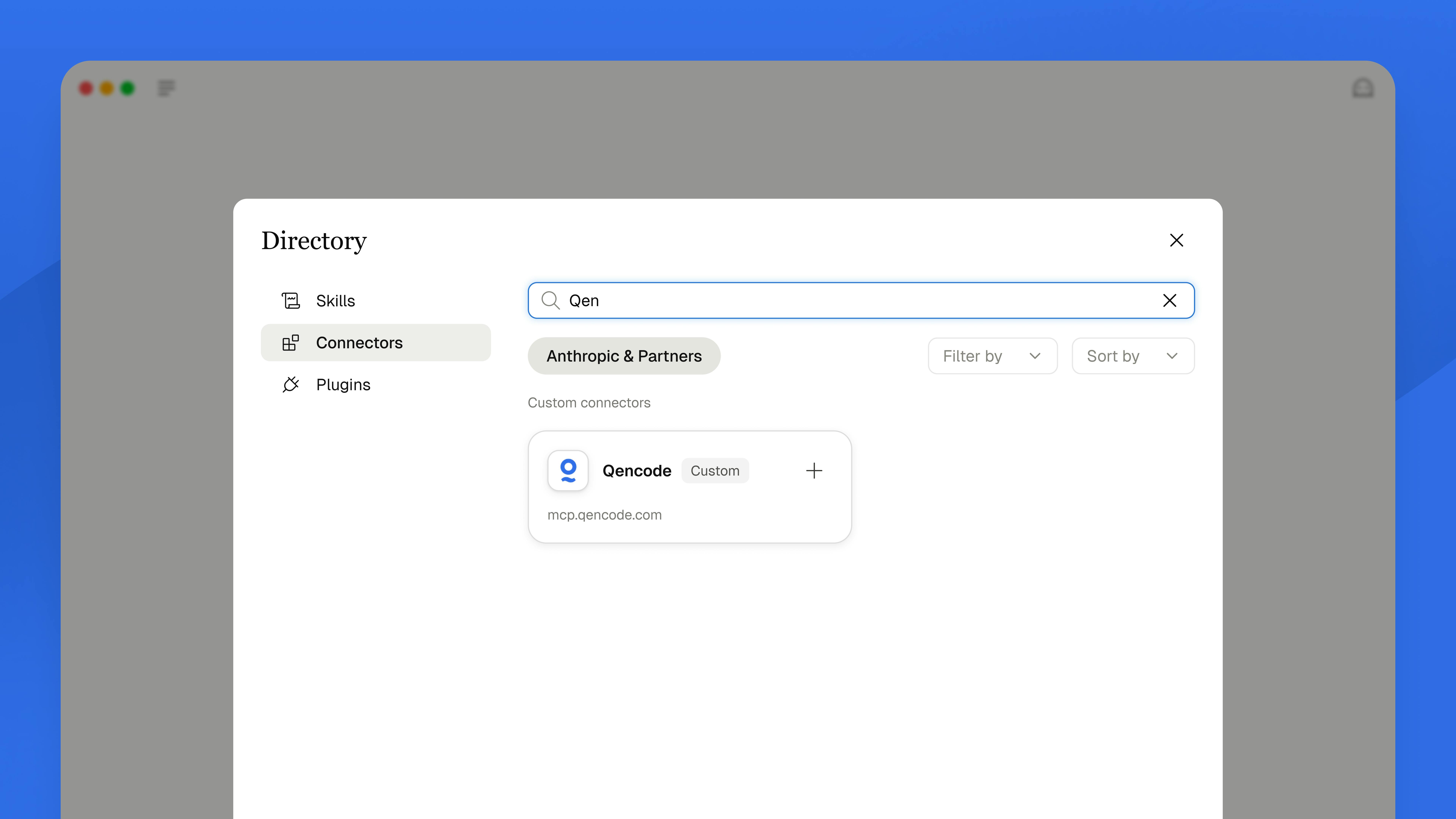This screenshot has height=819, width=1456.
Task: Close the Directory dialog
Action: (1176, 240)
